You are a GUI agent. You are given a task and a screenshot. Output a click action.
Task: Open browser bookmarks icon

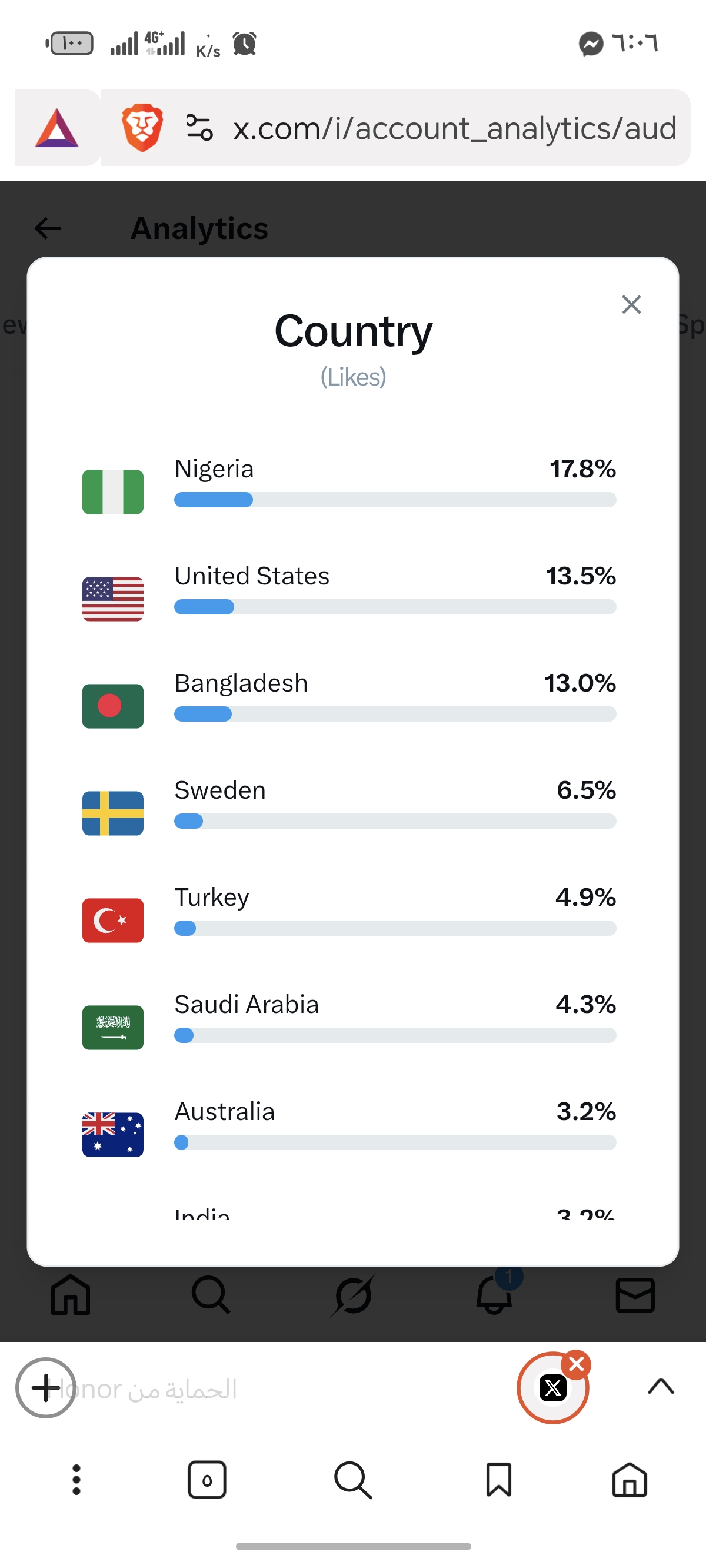(x=499, y=1480)
